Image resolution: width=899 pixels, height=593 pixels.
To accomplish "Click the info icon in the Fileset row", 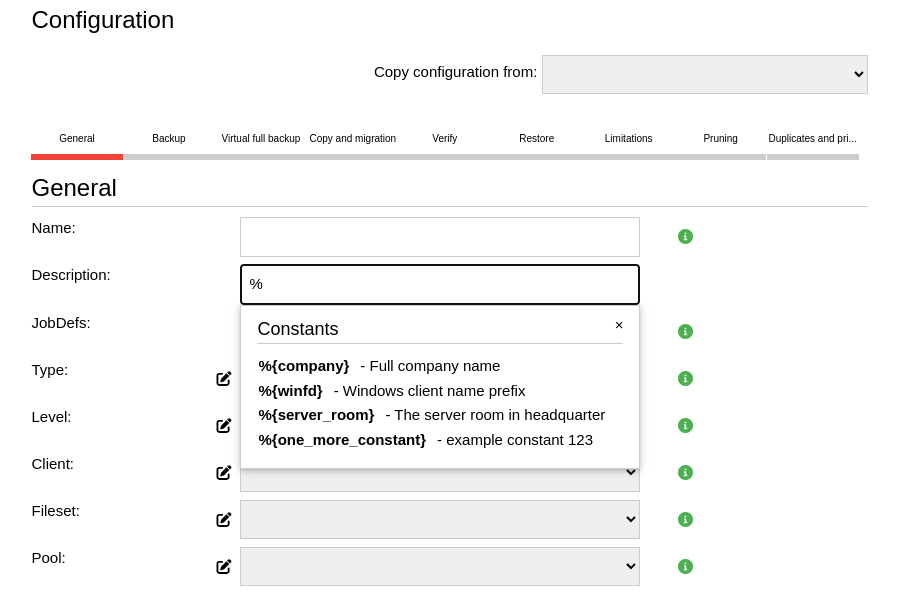I will click(685, 520).
